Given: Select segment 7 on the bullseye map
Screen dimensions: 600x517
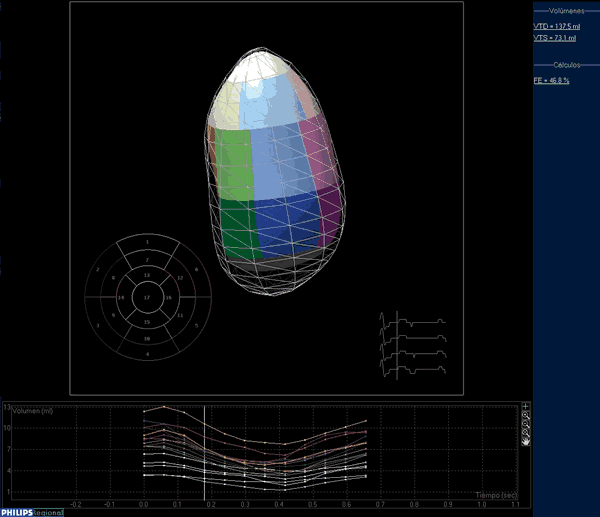Looking at the screenshot, I should (x=148, y=260).
